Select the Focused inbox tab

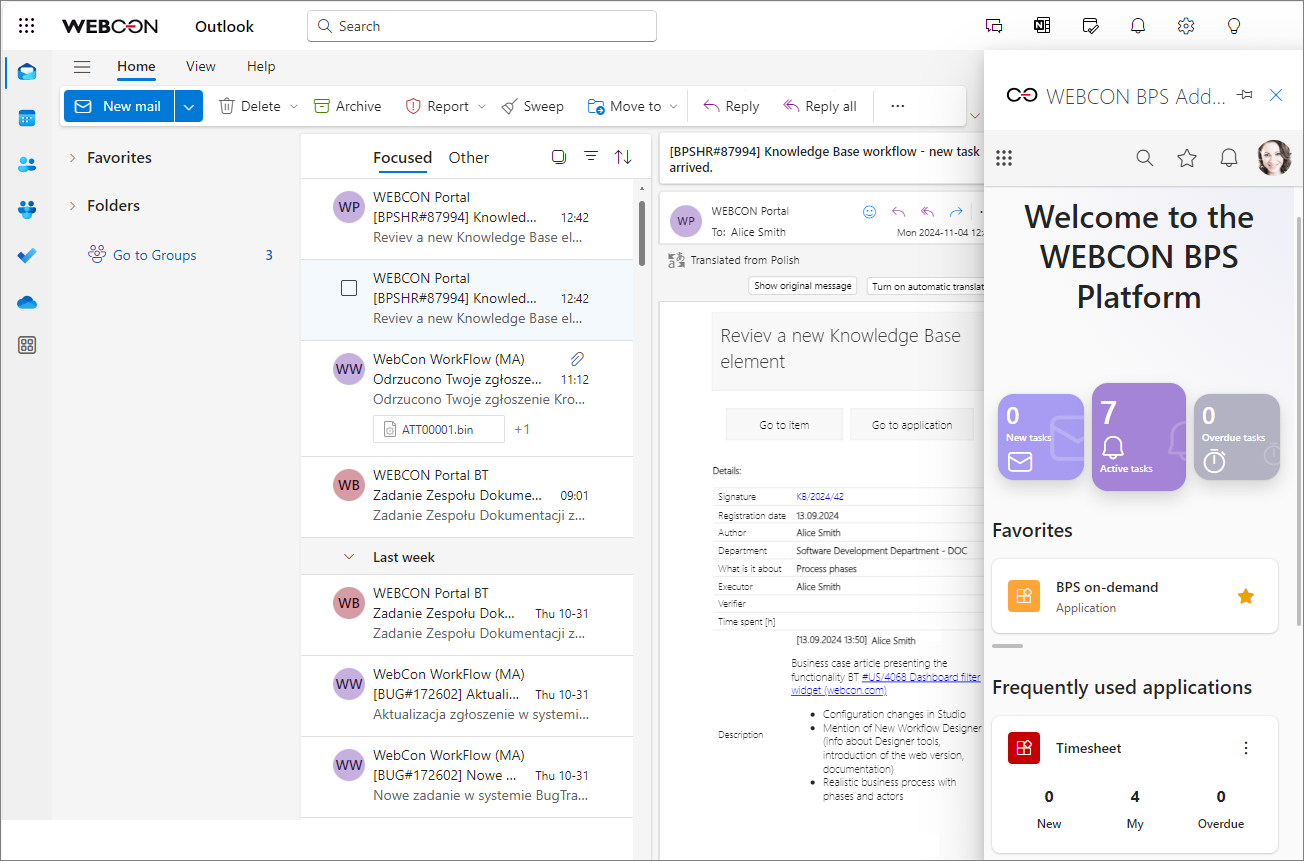(x=402, y=157)
